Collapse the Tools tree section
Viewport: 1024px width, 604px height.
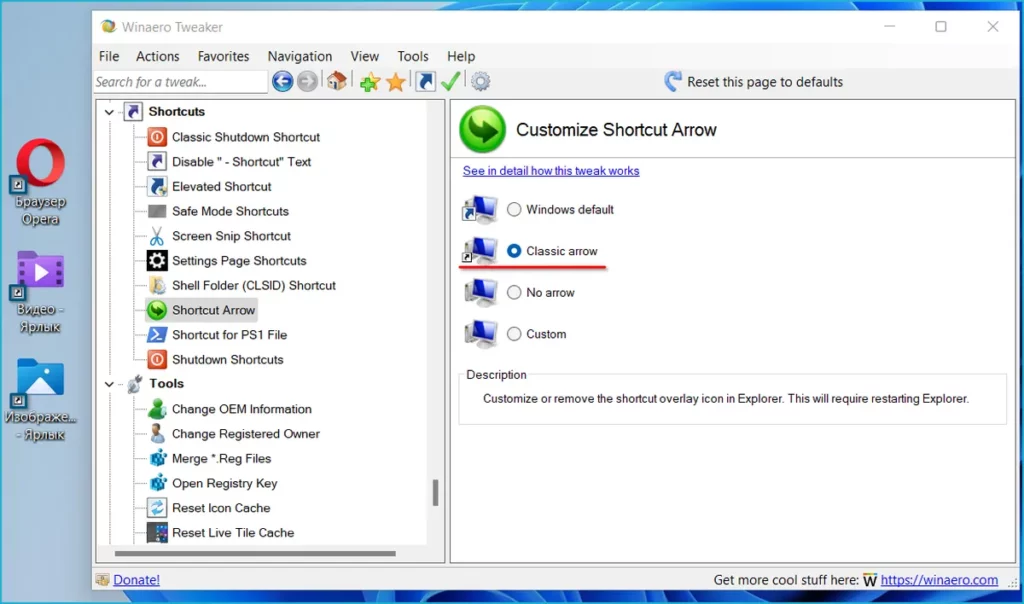[109, 384]
